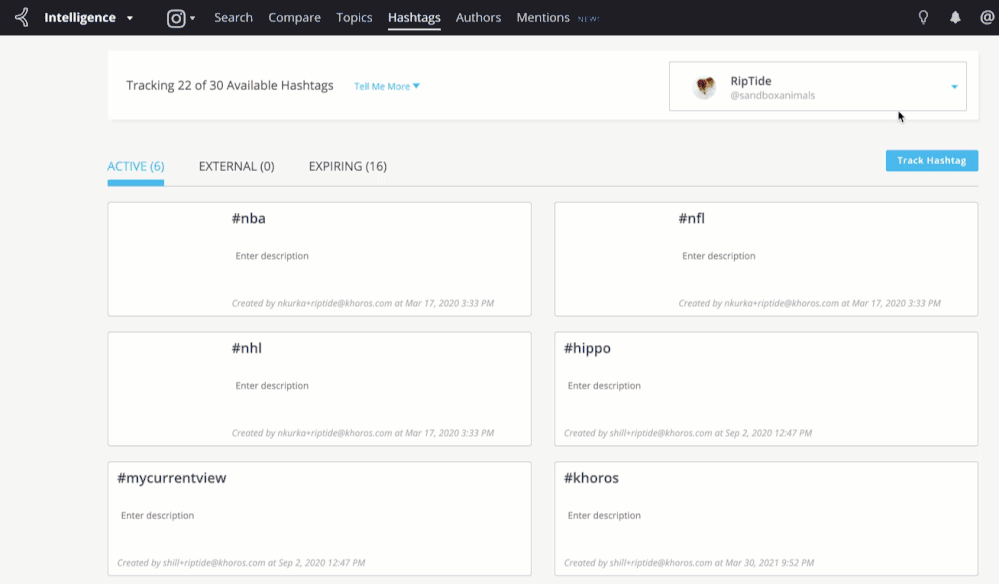Viewport: 999px width, 584px height.
Task: Open the Mentions section
Action: (543, 18)
